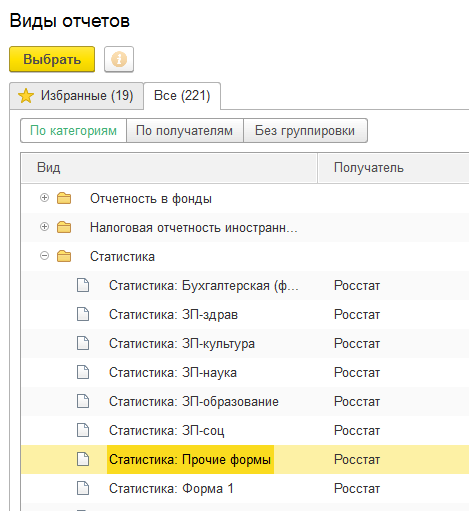Viewport: 469px width, 511px height.
Task: Click the Вид column header
Action: click(169, 168)
